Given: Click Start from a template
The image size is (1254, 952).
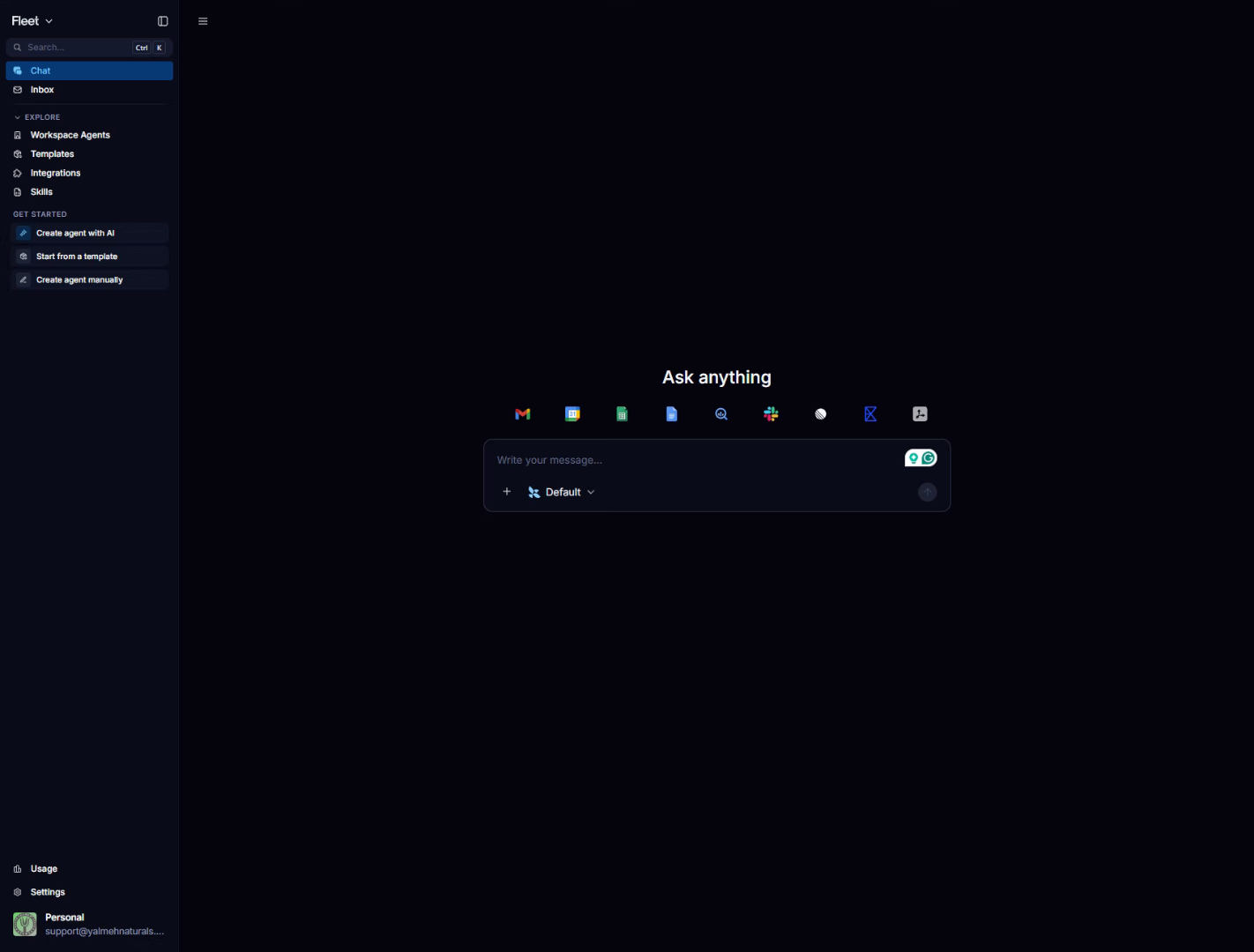Looking at the screenshot, I should point(89,257).
